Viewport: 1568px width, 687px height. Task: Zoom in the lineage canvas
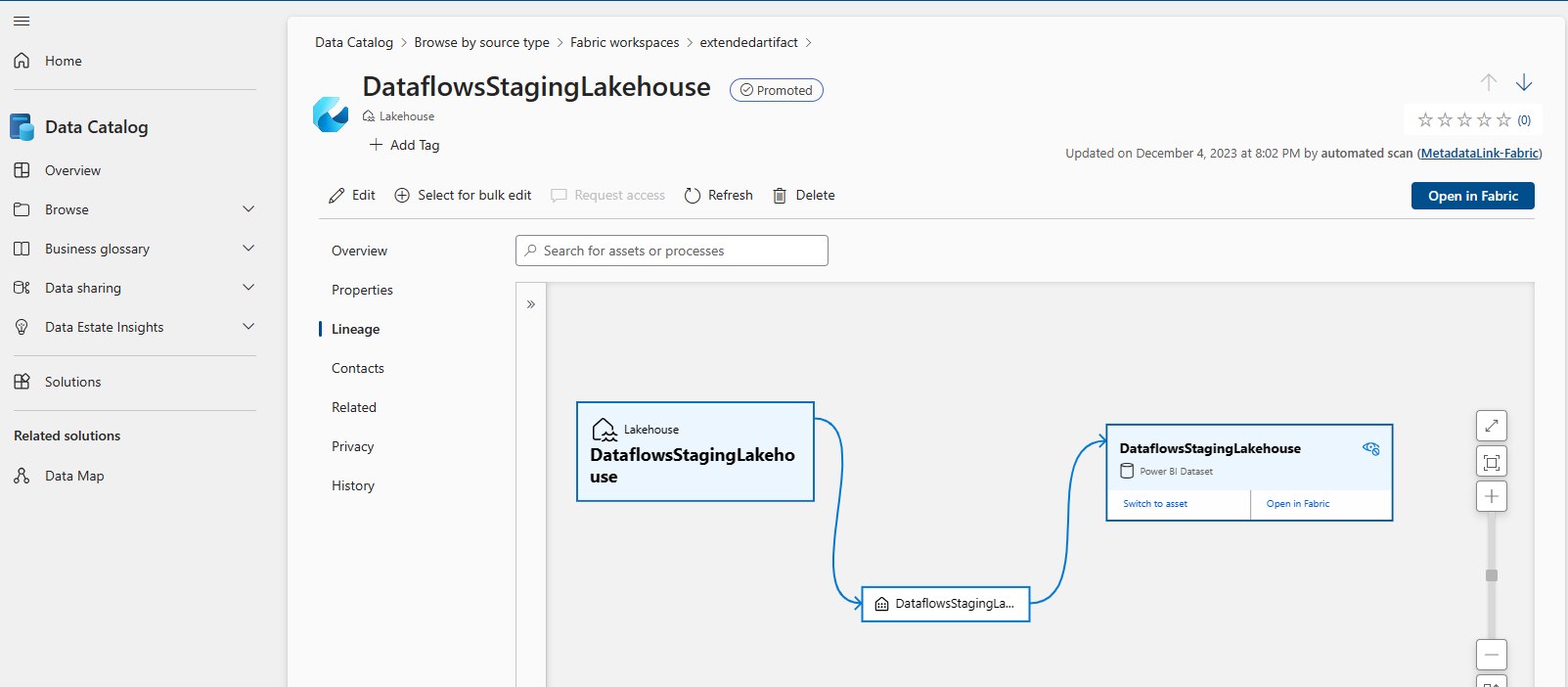point(1492,496)
